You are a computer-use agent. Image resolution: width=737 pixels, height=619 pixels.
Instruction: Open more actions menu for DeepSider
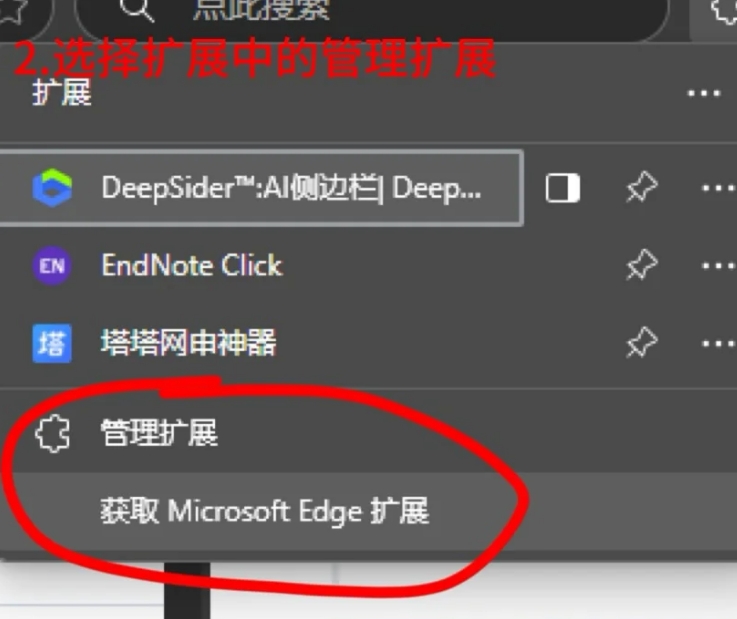(718, 188)
